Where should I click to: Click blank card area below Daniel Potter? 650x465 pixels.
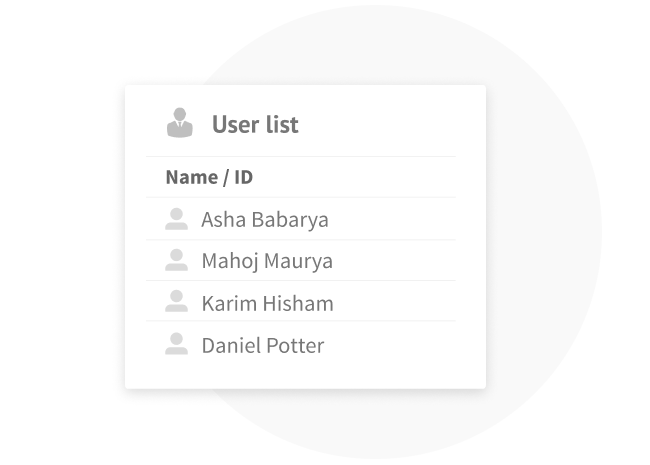click(300, 374)
